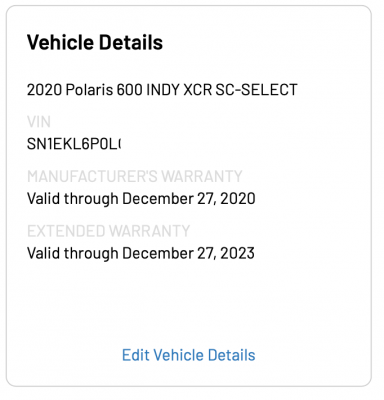Click the word Details in the heading
This screenshot has width=384, height=400.
(131, 42)
